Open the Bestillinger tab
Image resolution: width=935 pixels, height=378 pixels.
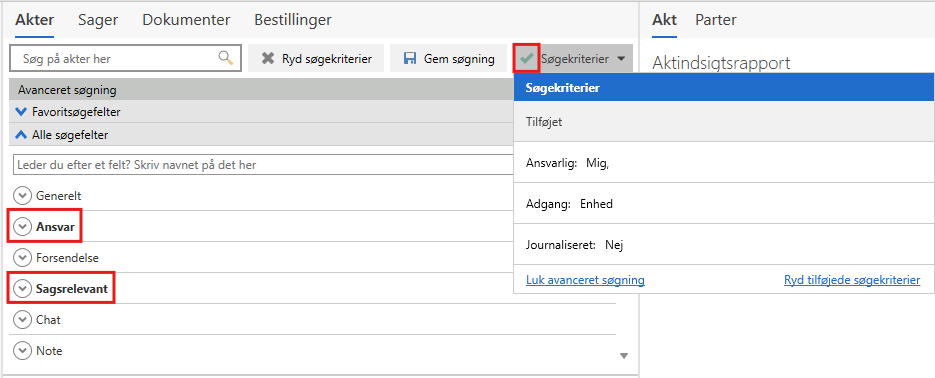point(293,20)
